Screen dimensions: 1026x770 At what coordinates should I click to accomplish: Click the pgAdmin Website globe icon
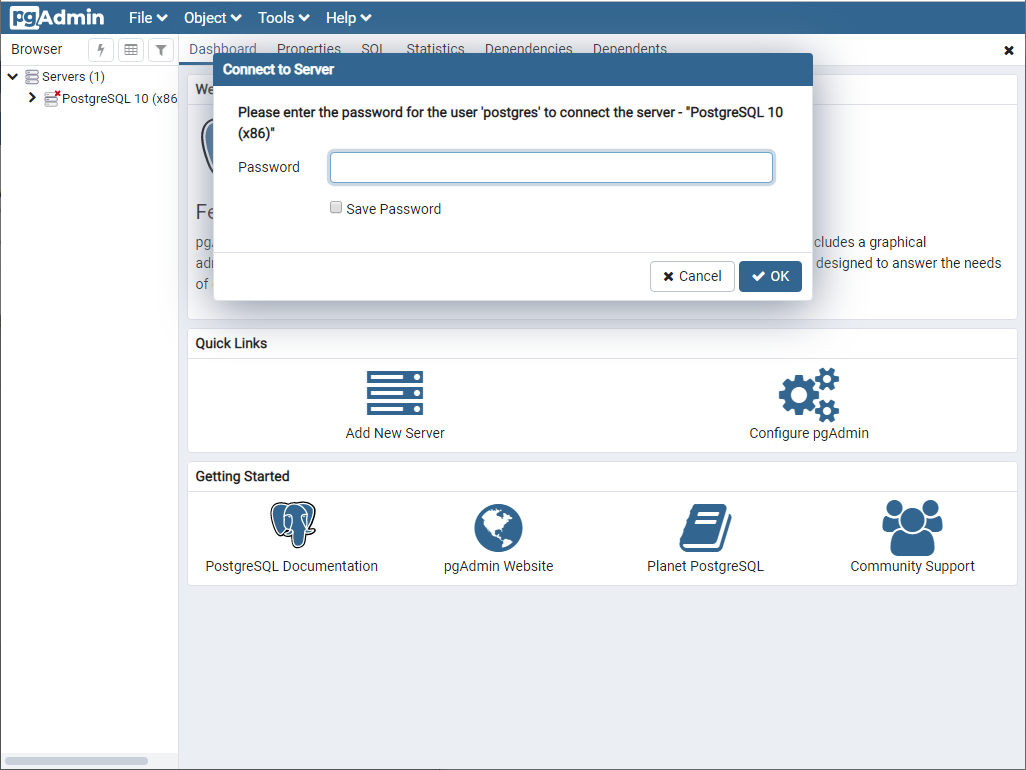pos(499,528)
